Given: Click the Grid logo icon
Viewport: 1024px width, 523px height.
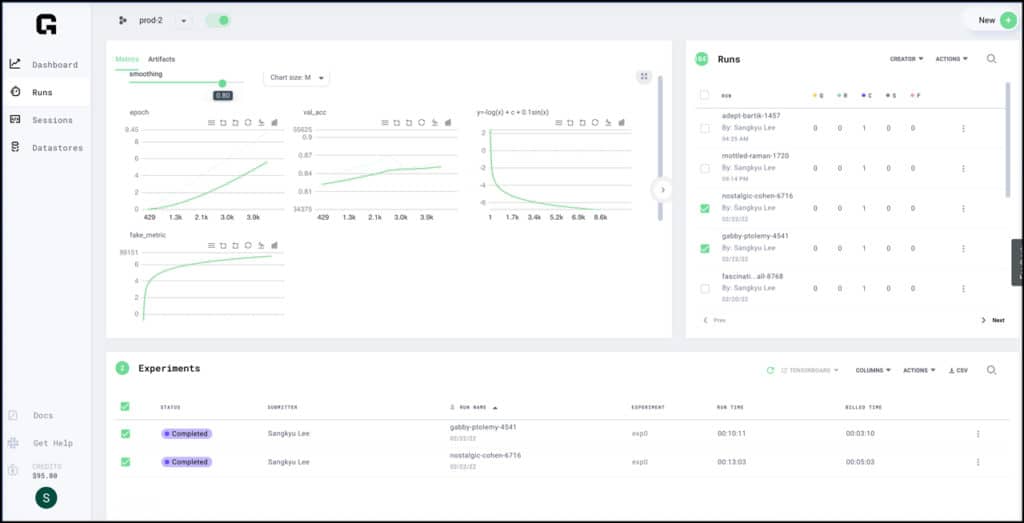Looking at the screenshot, I should click(46, 24).
